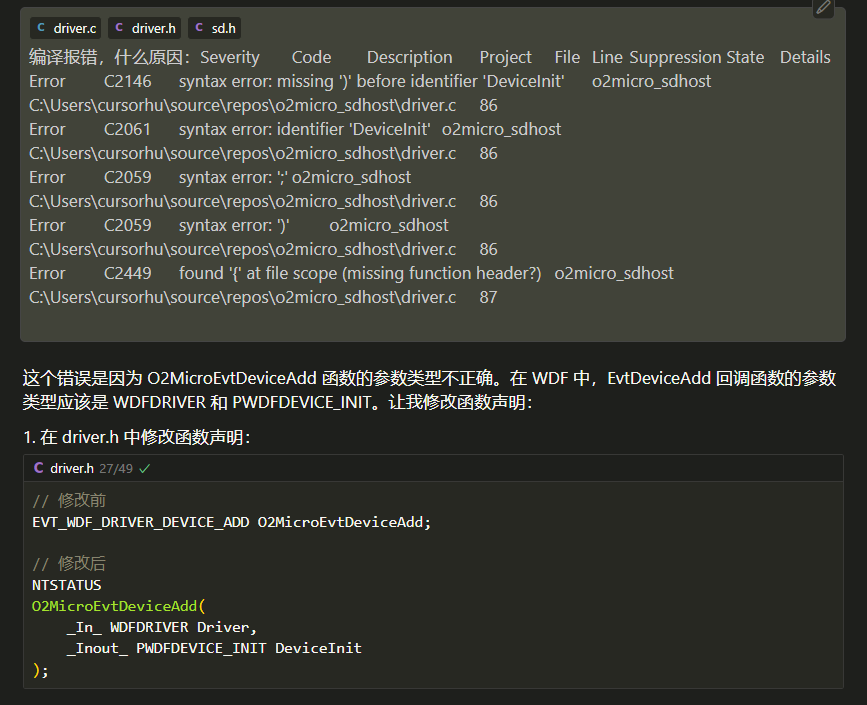Screen dimensions: 867x705
Task: Click the C icon beside driver.h chip
Action: click(x=119, y=28)
